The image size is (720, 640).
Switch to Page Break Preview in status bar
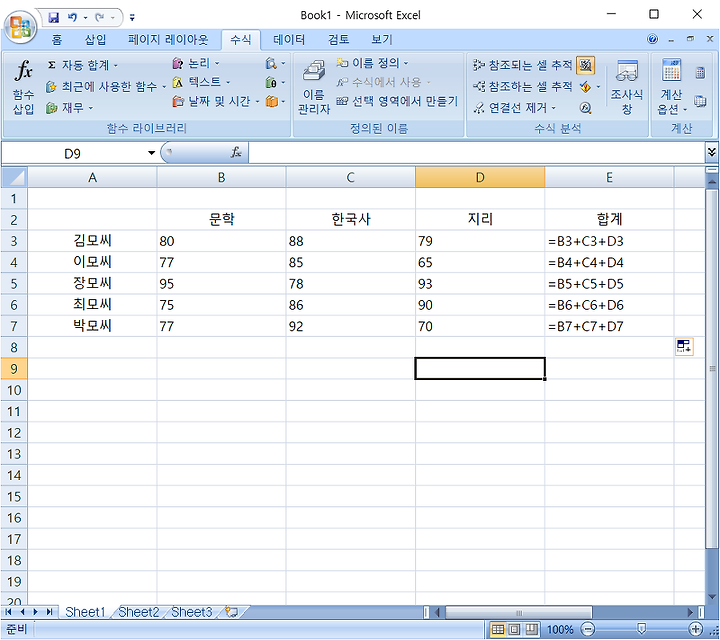pyautogui.click(x=531, y=629)
